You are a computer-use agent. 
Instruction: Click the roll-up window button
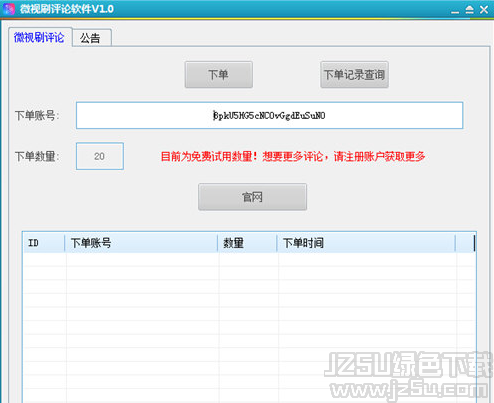click(469, 9)
